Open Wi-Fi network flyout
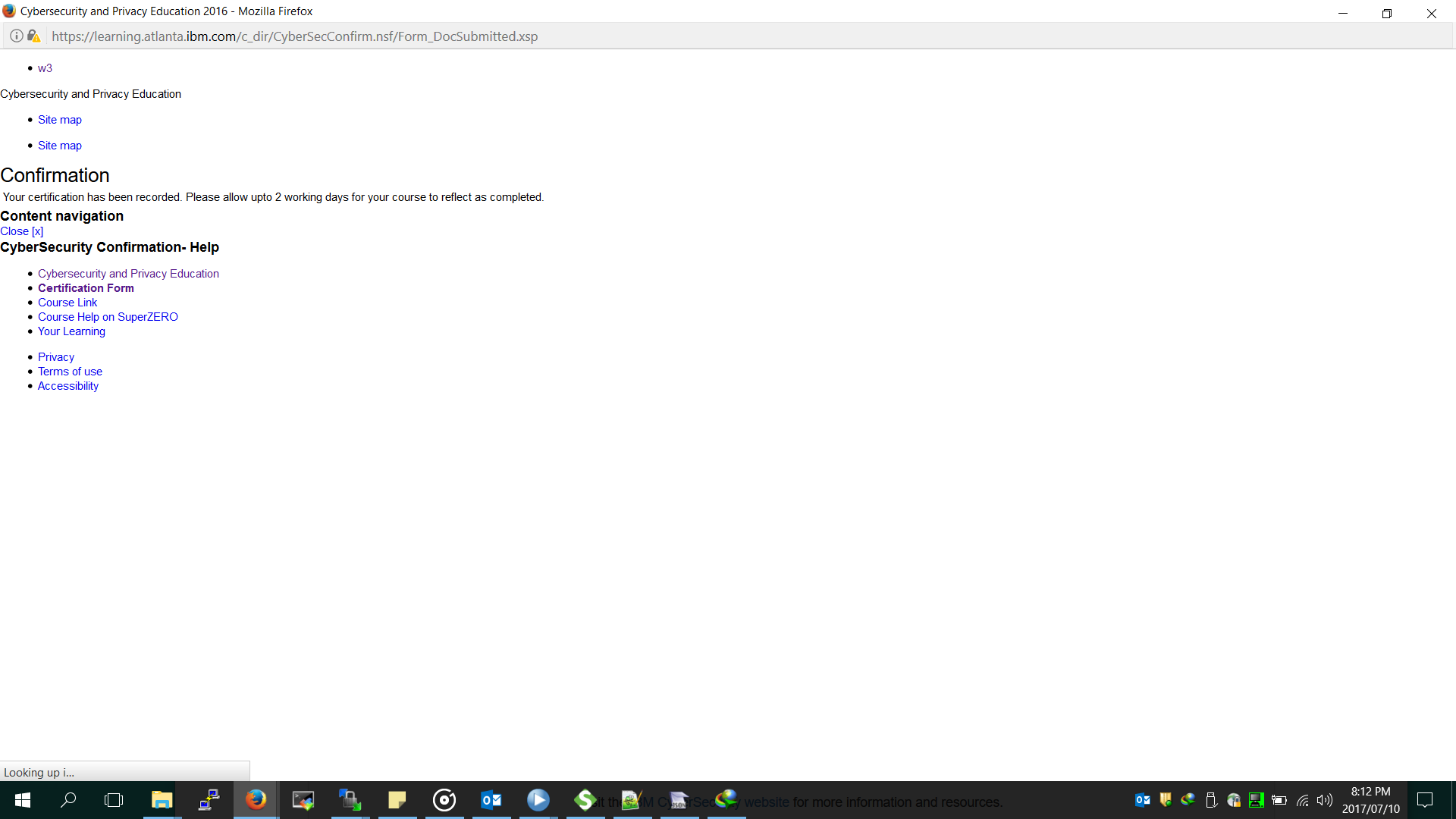Viewport: 1456px width, 819px height. (1303, 800)
